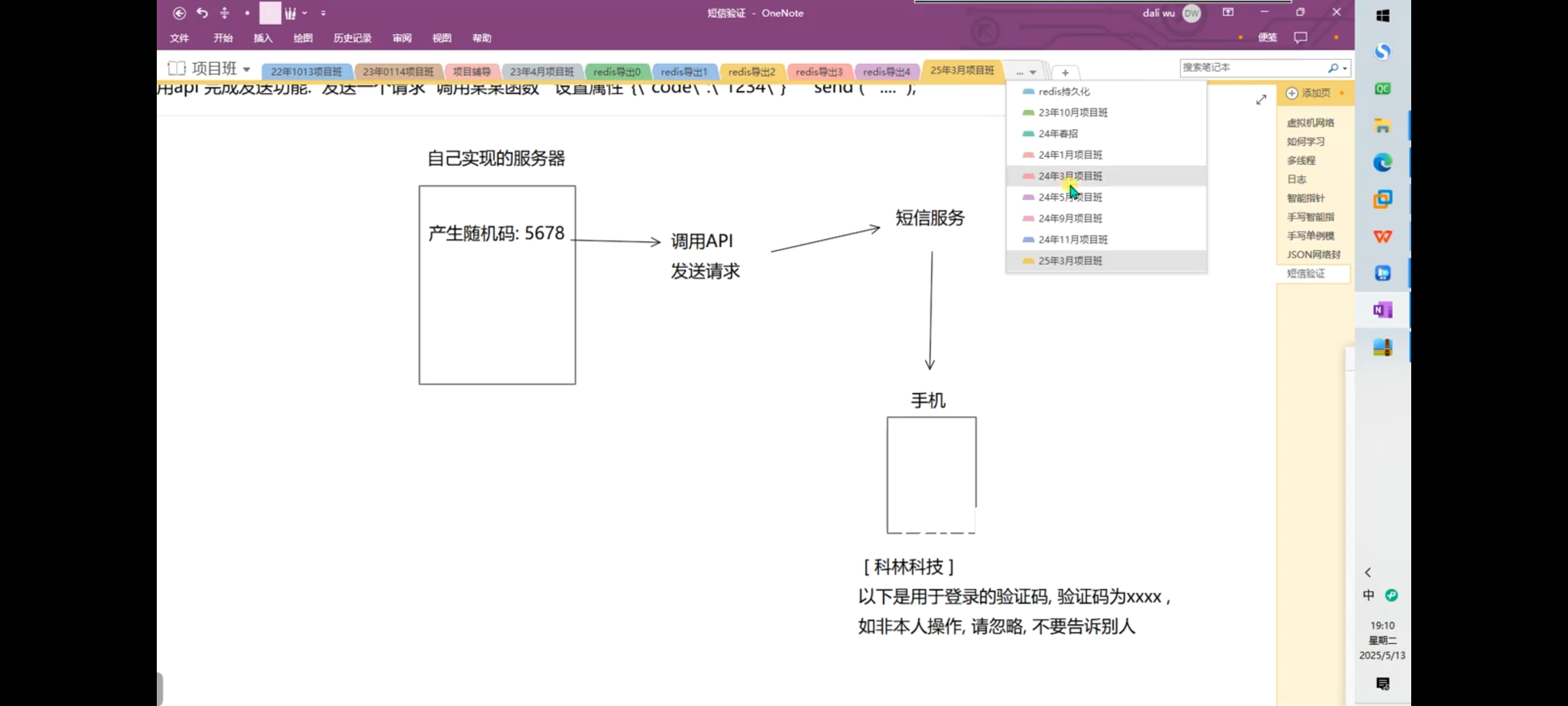This screenshot has width=1568, height=706.
Task: Click the Undo icon in quick access toolbar
Action: (x=203, y=13)
